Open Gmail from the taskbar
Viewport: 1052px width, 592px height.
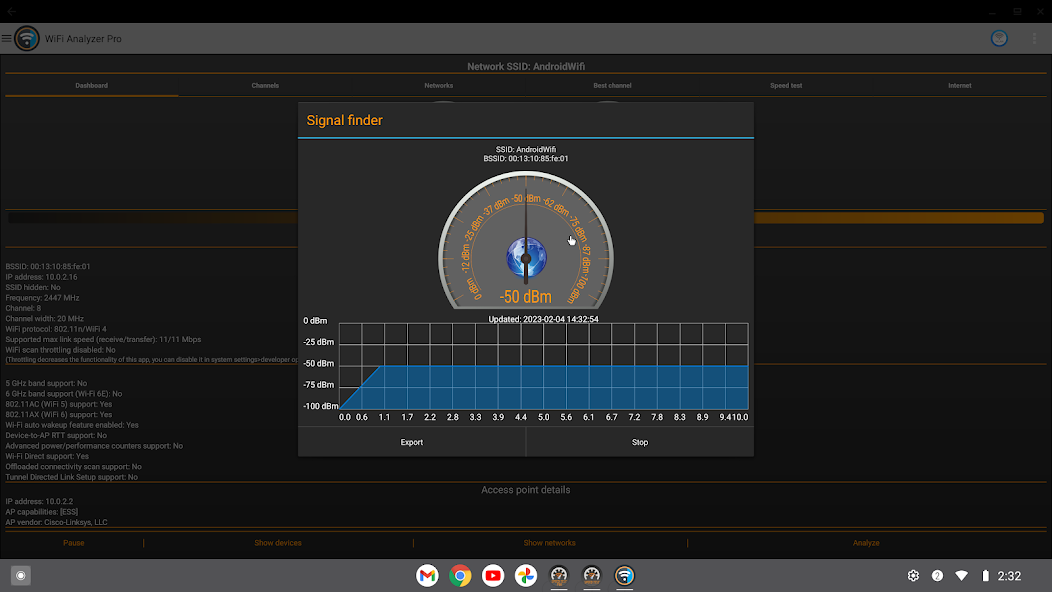point(427,576)
